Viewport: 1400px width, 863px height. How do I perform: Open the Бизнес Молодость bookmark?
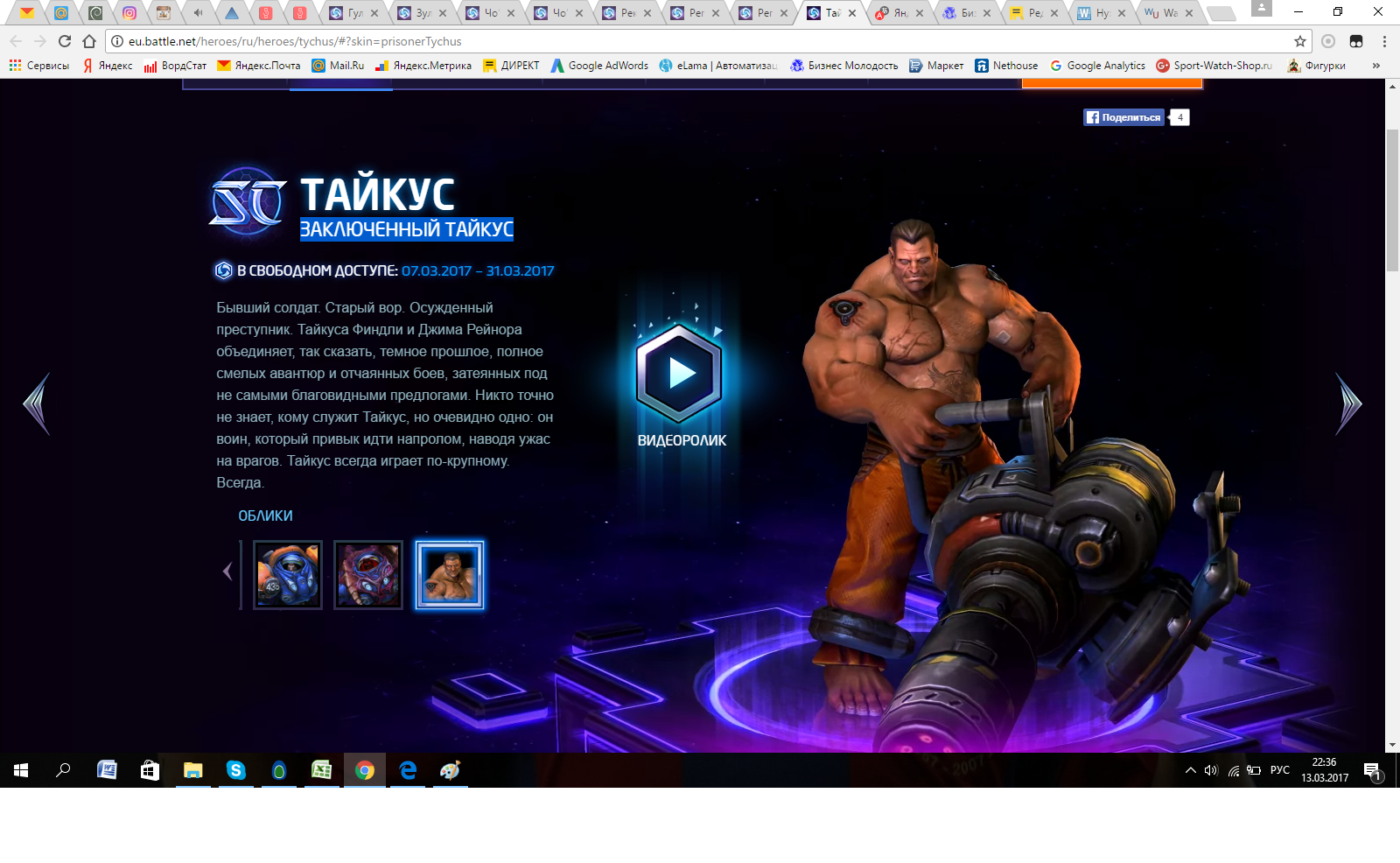click(x=843, y=66)
